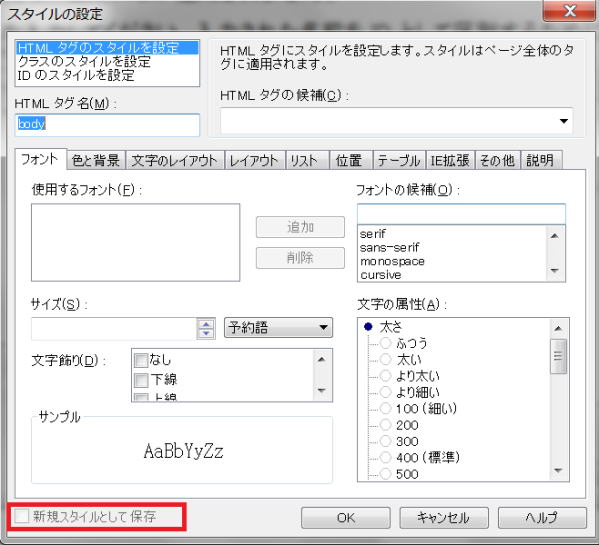
Task: Select the より細い radio button
Action: coord(385,392)
